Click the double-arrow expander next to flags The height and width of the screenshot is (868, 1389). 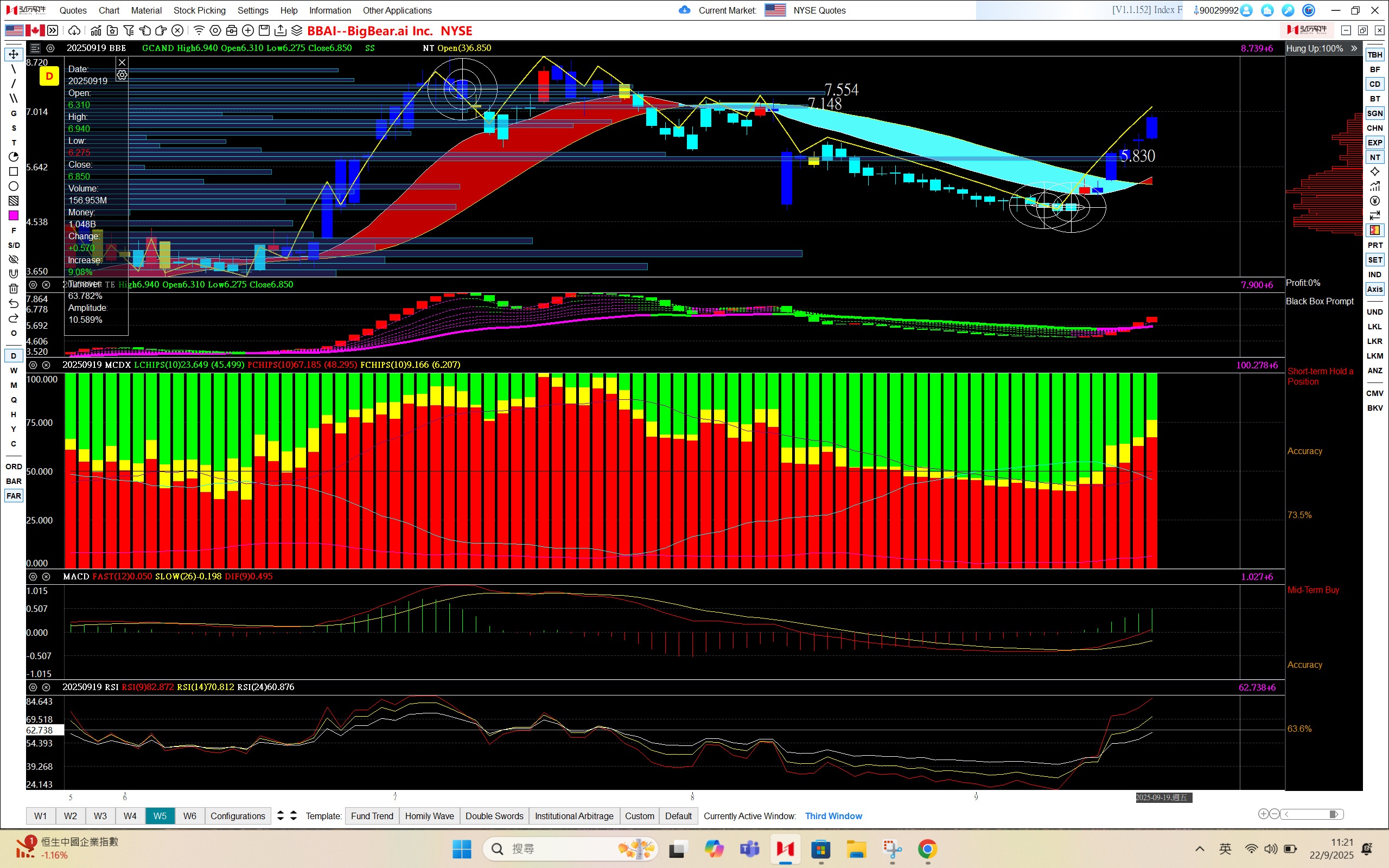[x=53, y=30]
